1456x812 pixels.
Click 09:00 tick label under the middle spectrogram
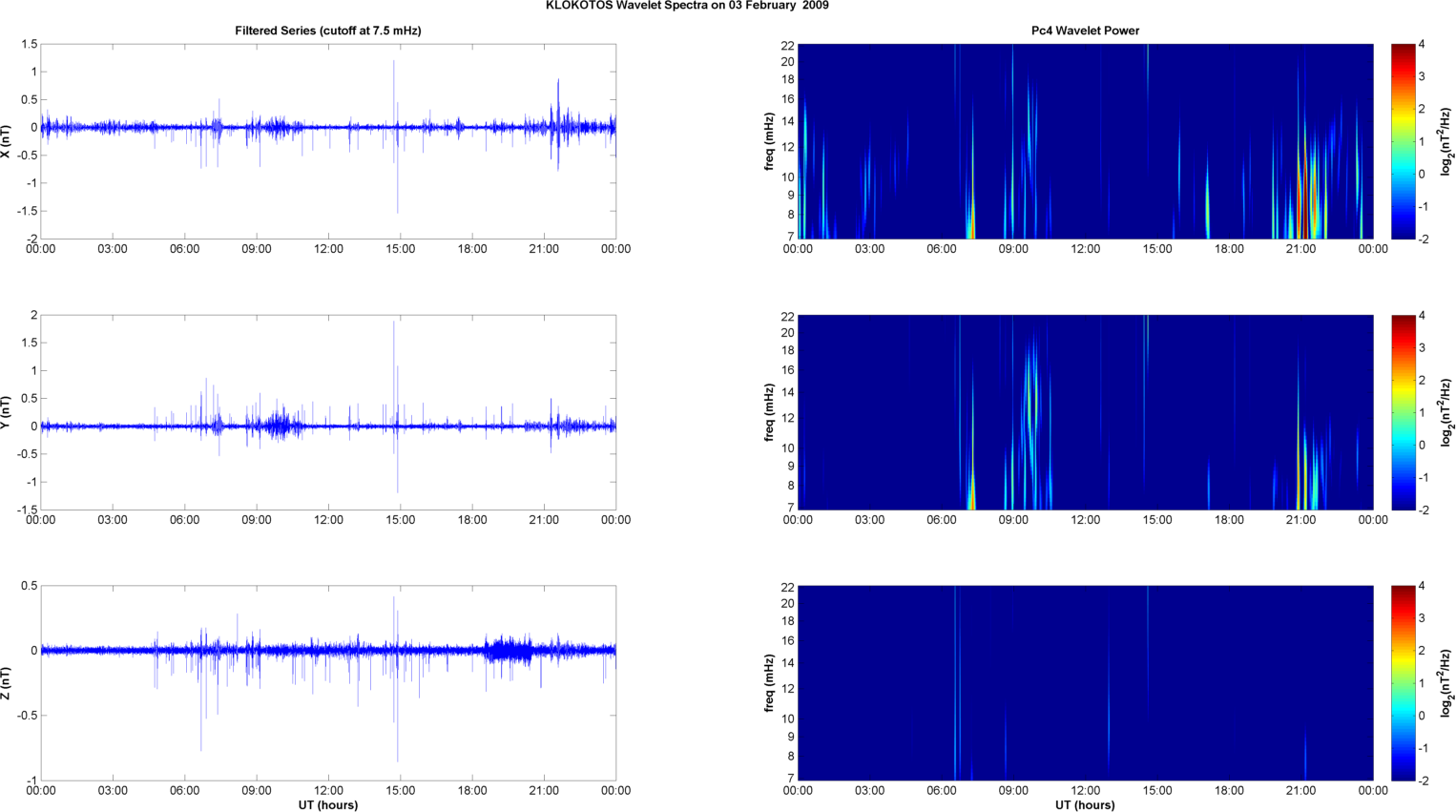pyautogui.click(x=1013, y=520)
